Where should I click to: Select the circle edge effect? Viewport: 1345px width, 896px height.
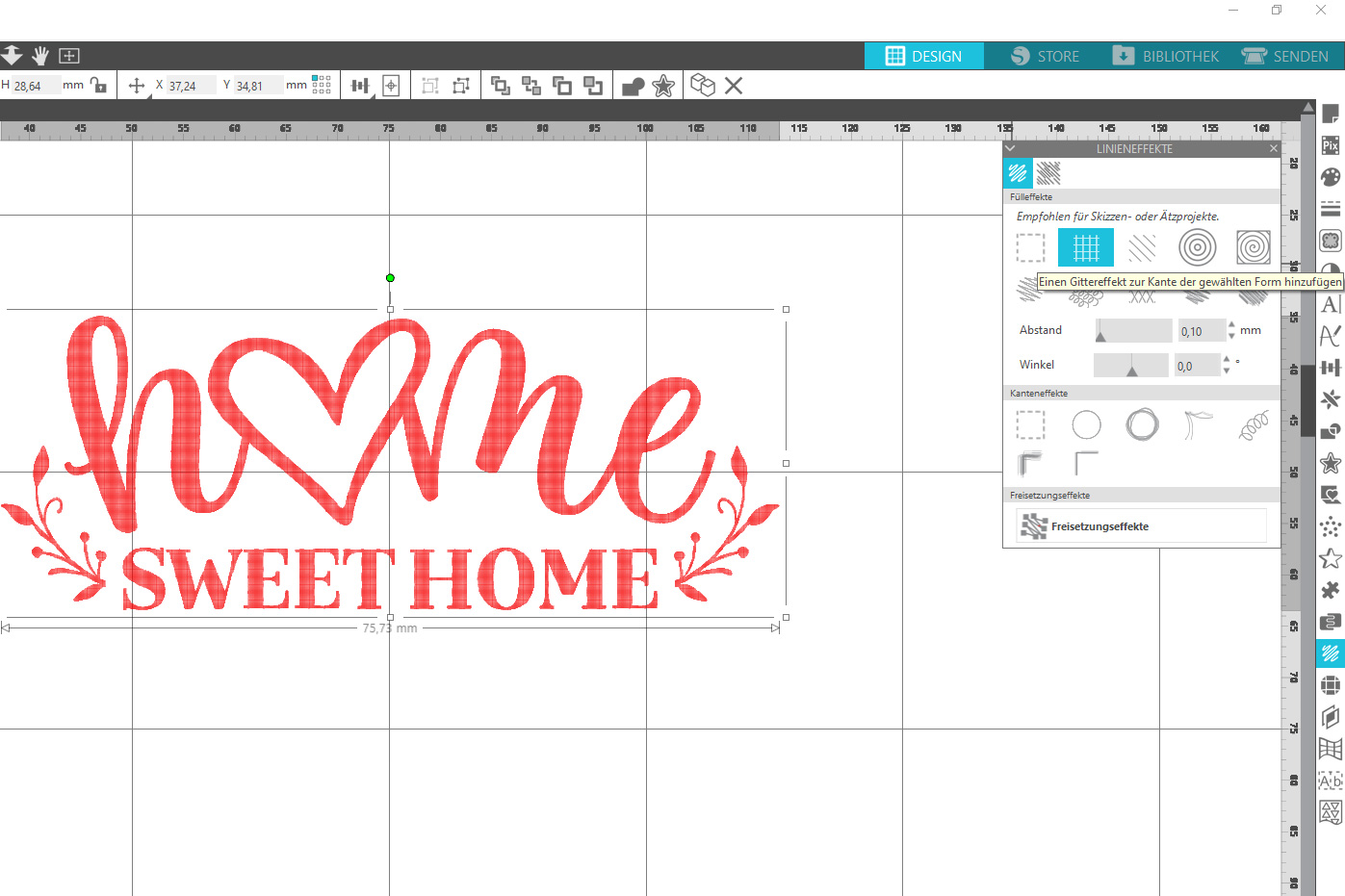1086,424
